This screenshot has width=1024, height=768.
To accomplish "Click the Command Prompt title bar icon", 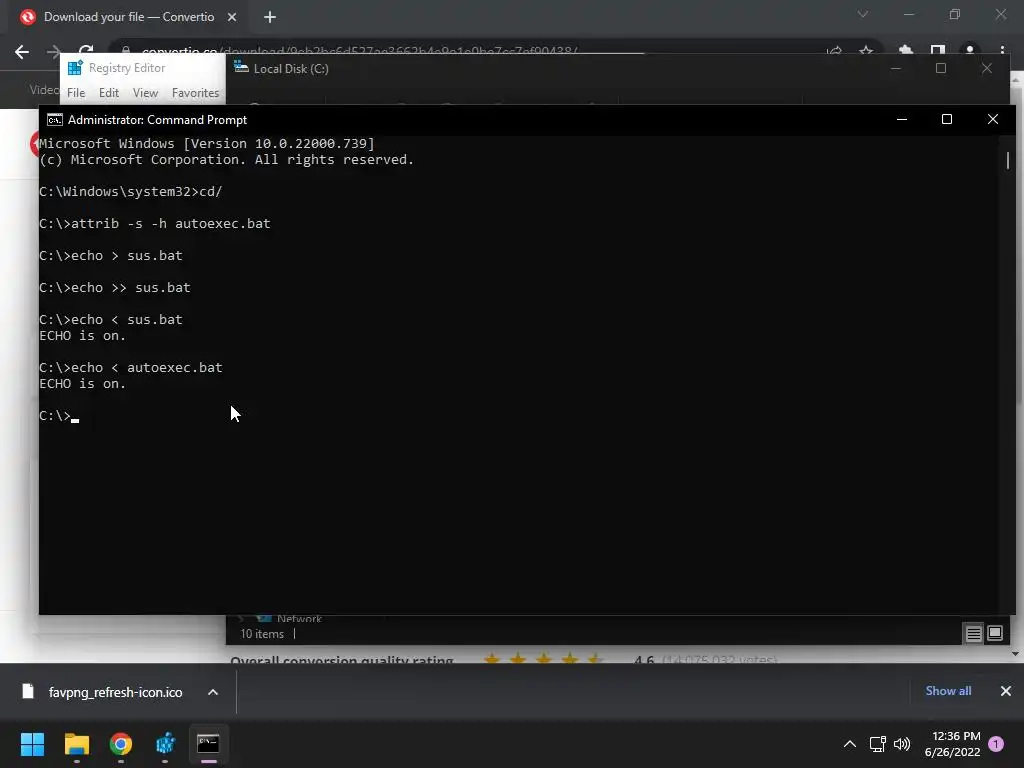I will pos(55,120).
